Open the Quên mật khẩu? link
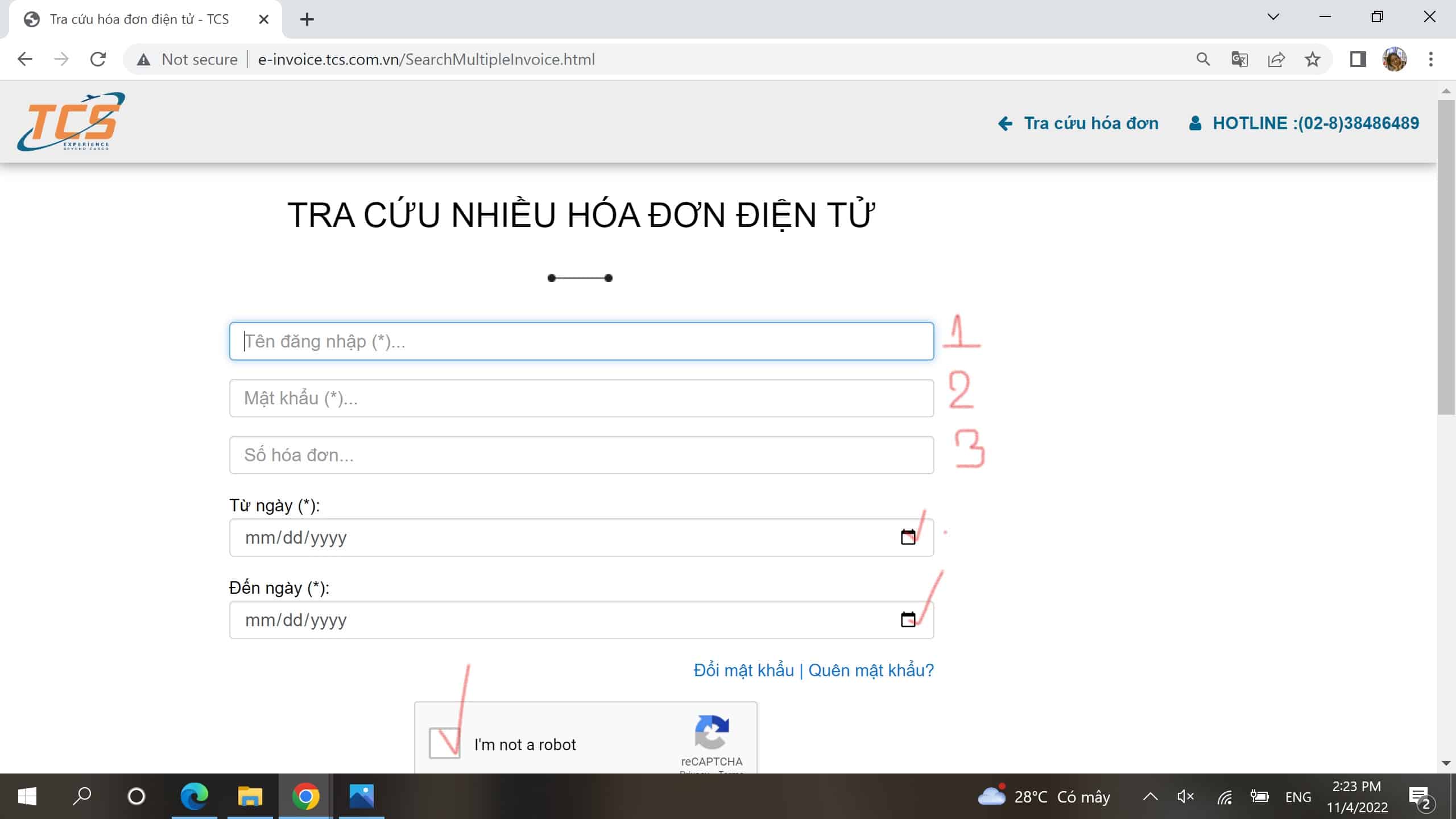The image size is (1456, 819). (x=871, y=671)
